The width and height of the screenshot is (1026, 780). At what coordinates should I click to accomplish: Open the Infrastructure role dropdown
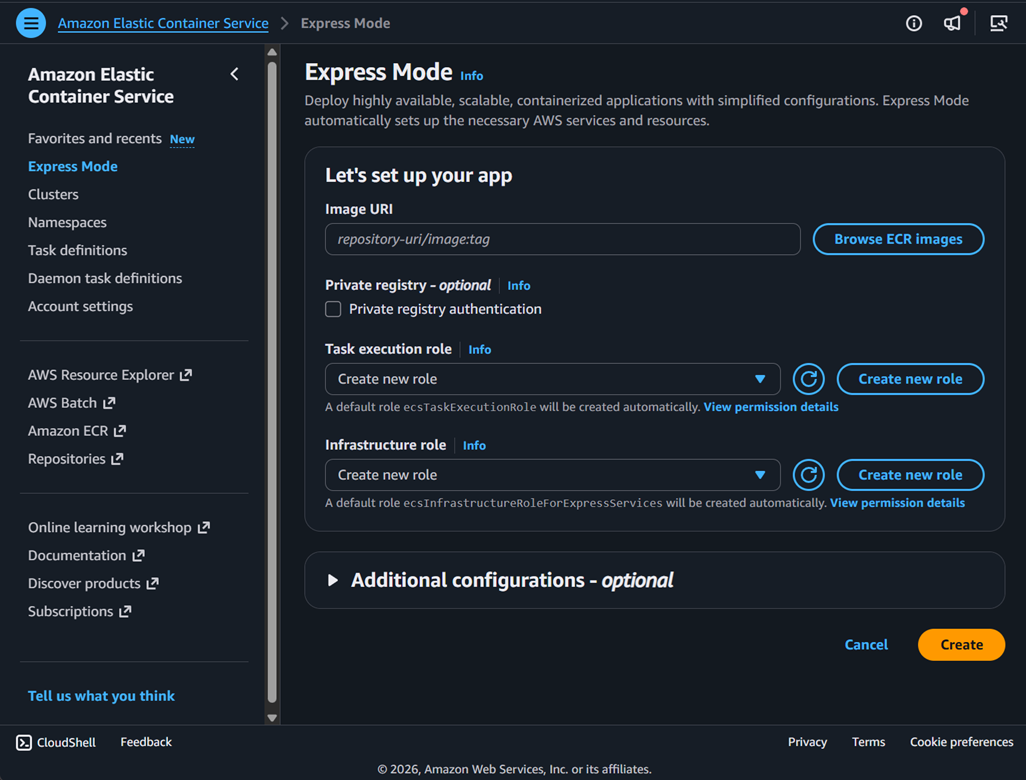pos(552,475)
